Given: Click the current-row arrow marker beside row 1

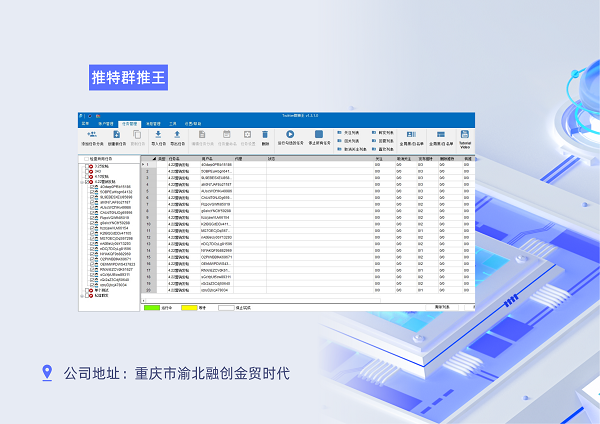Looking at the screenshot, I should pos(143,165).
